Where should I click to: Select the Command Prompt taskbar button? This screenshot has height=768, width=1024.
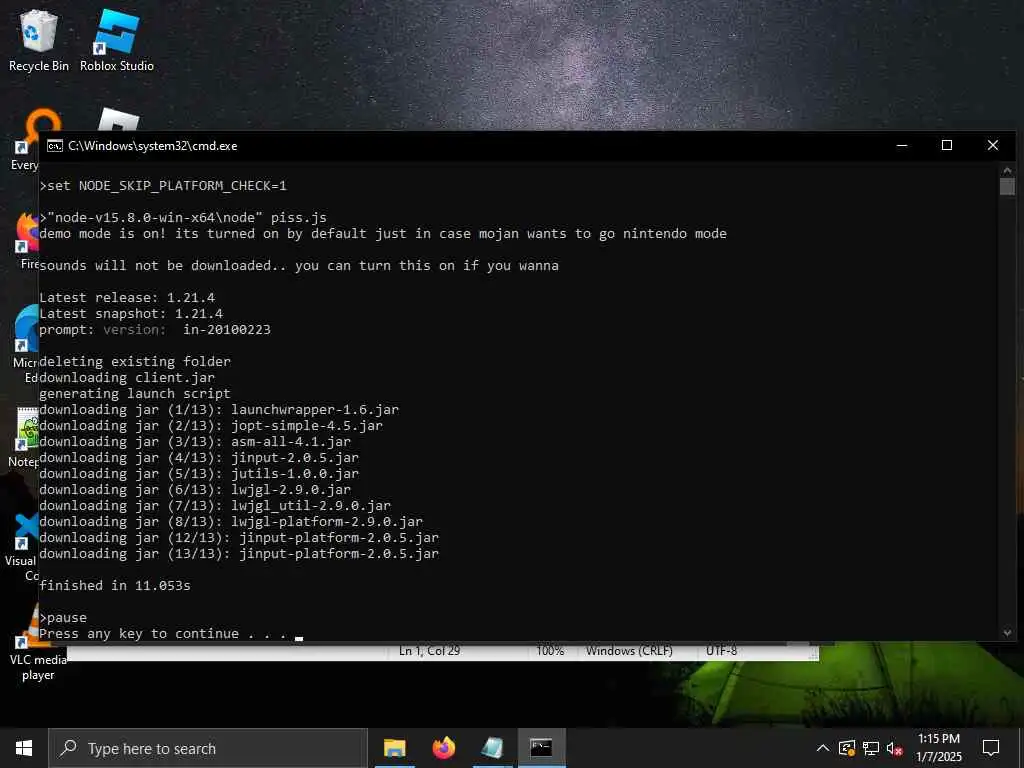click(x=541, y=748)
